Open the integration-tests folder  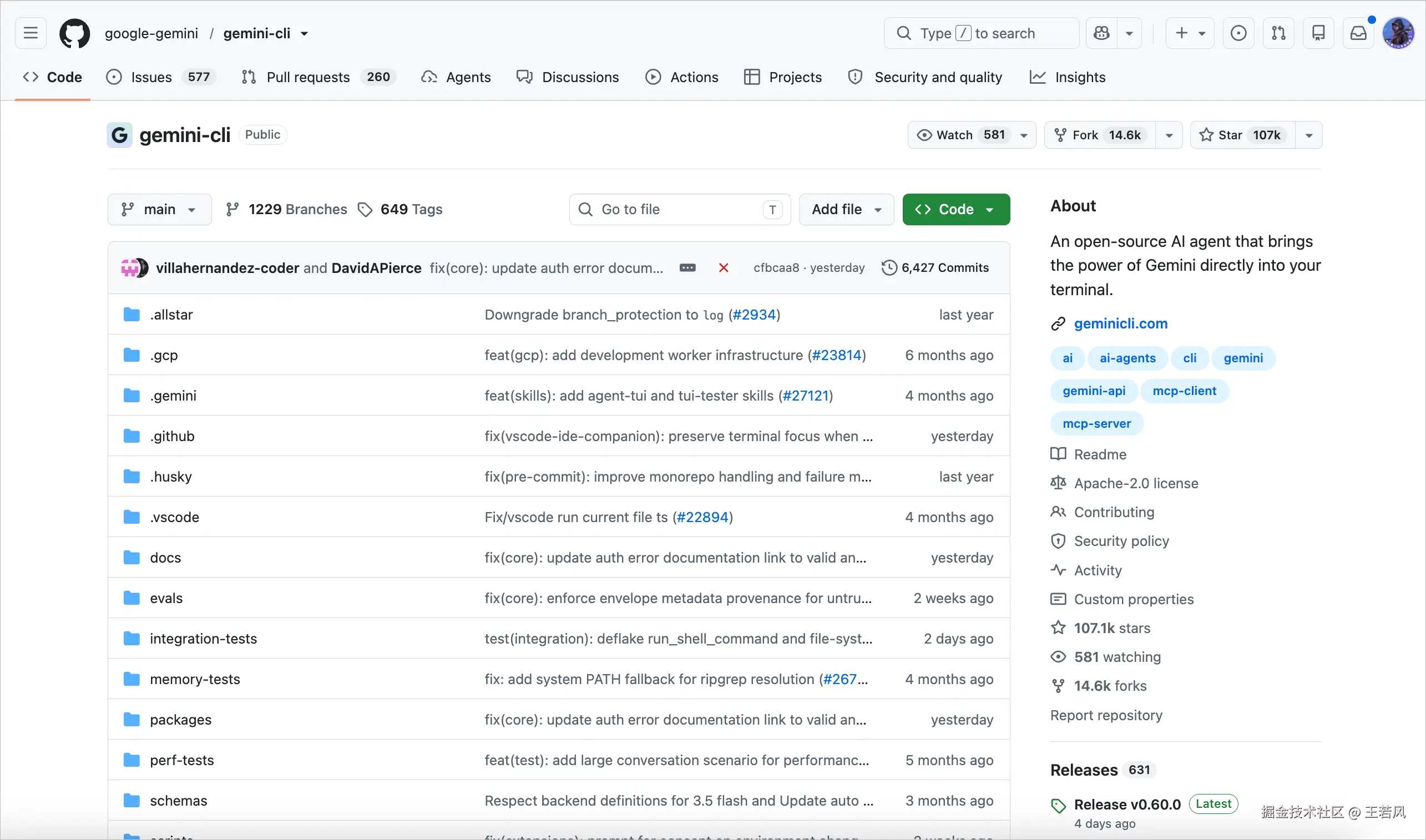pos(203,639)
